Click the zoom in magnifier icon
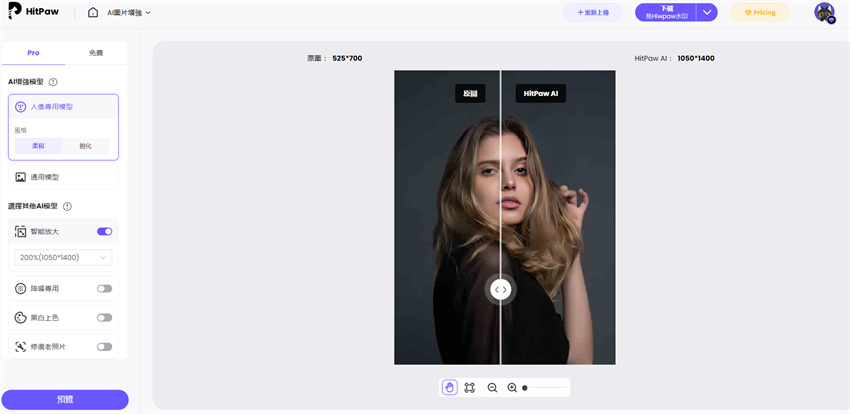The height and width of the screenshot is (414, 850). 512,387
